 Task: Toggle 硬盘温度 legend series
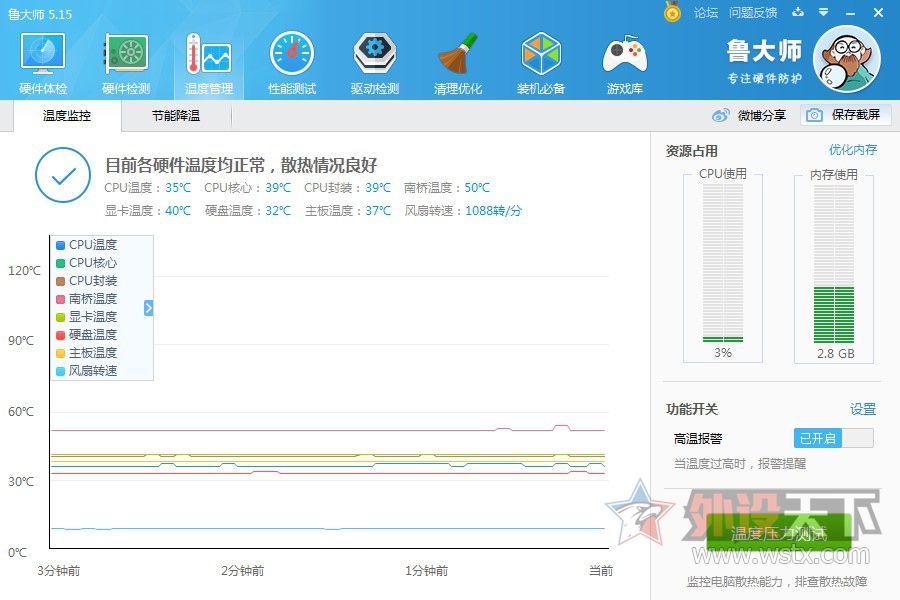coord(87,335)
